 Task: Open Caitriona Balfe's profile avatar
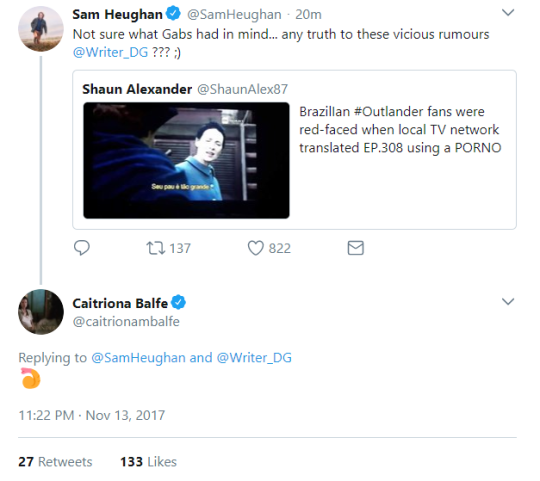pyautogui.click(x=41, y=312)
